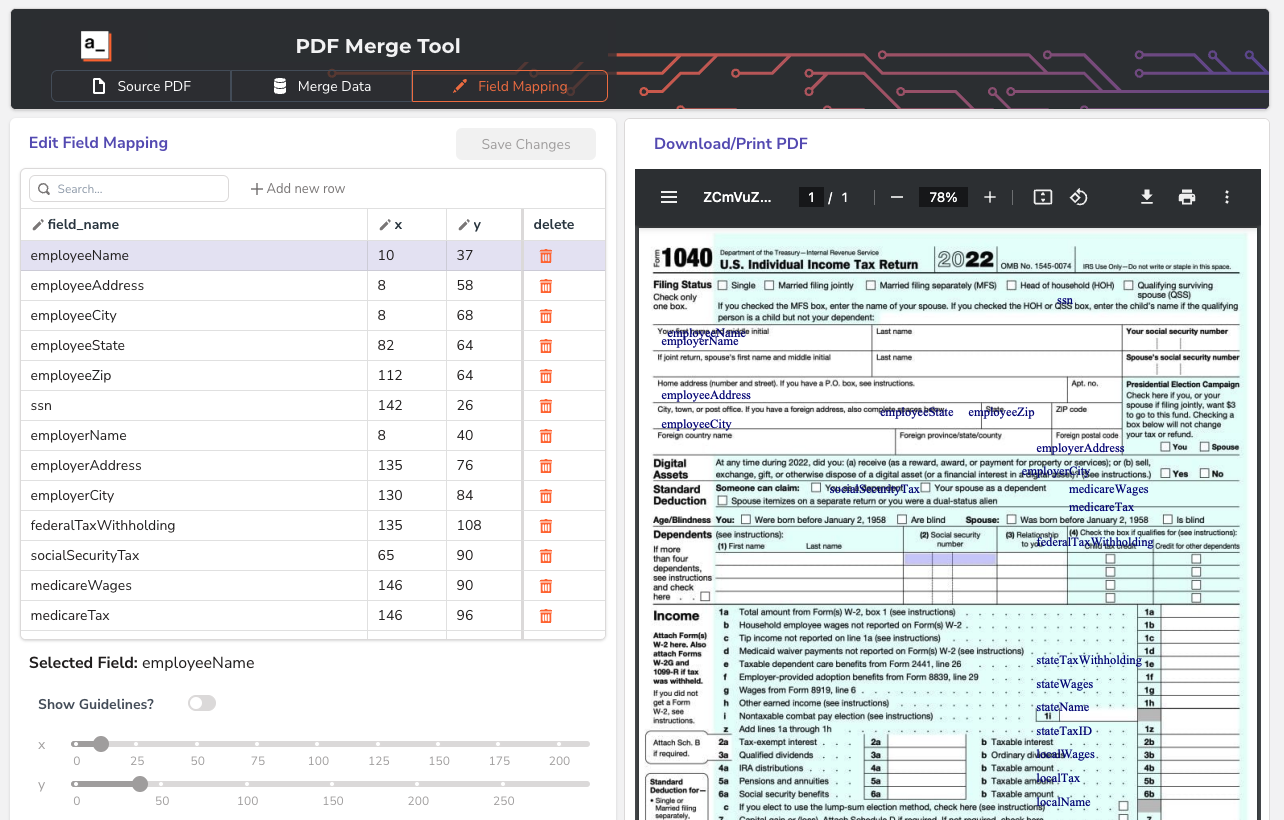Remove the medicareTax field row
The image size is (1284, 820).
(x=546, y=616)
